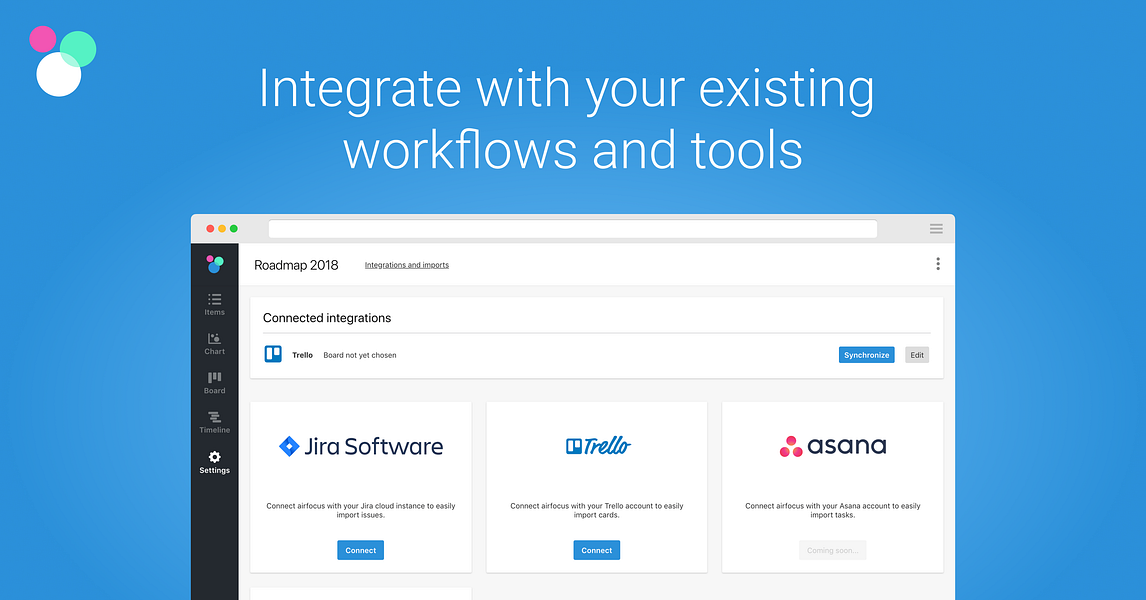1146x600 pixels.
Task: Maximize the browser with green button
Action: [234, 229]
